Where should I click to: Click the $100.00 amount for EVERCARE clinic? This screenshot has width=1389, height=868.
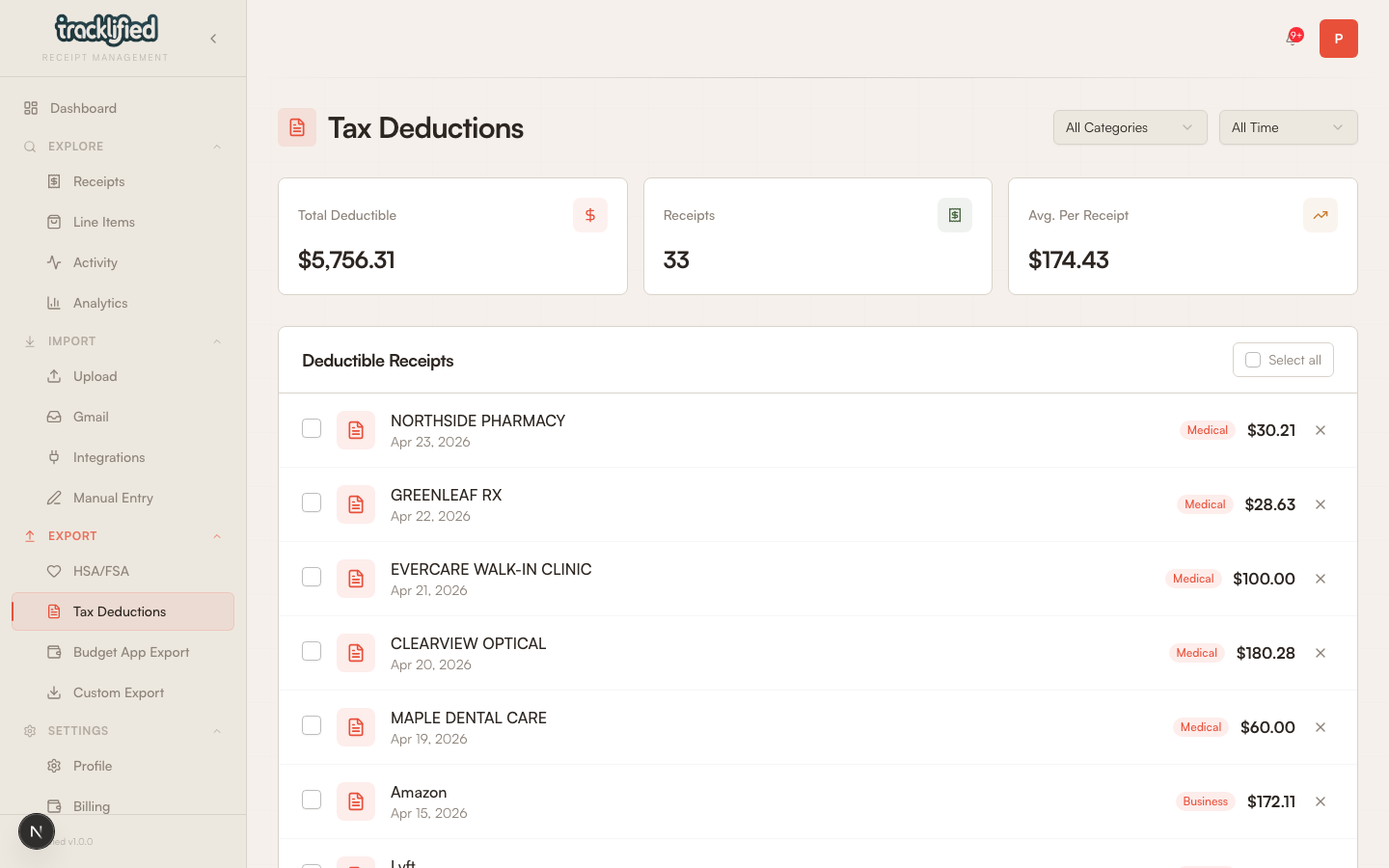pos(1264,579)
